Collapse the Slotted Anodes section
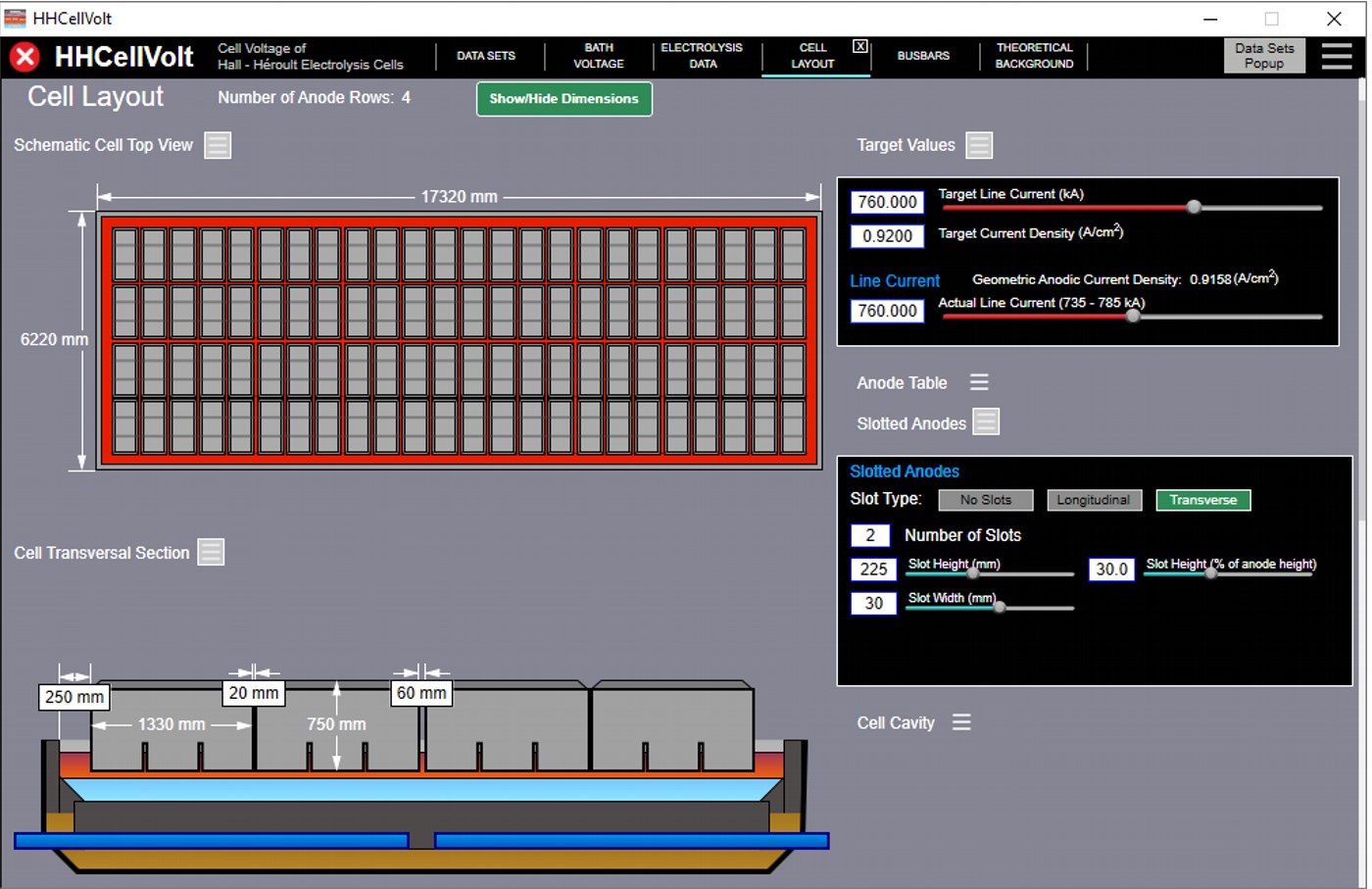 point(986,422)
